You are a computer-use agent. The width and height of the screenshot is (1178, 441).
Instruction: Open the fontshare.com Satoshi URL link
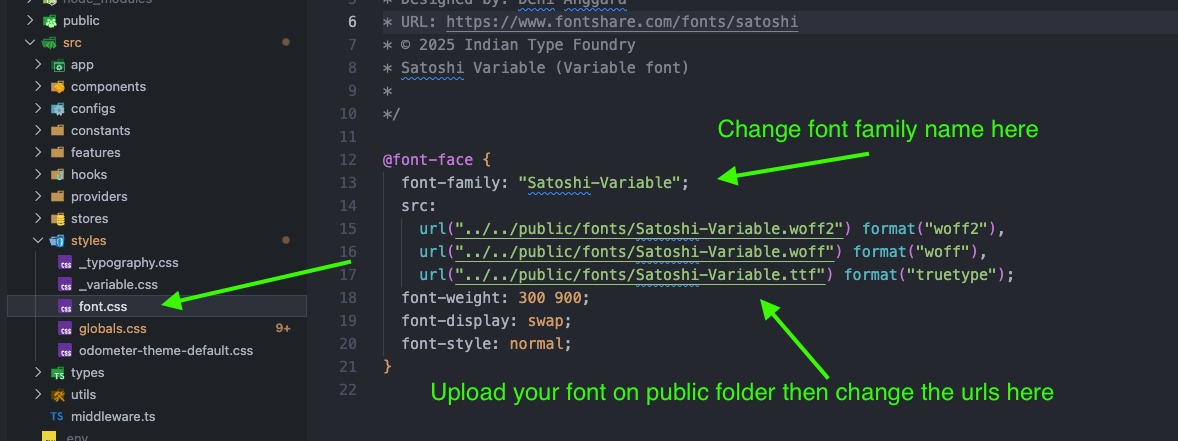tap(622, 22)
